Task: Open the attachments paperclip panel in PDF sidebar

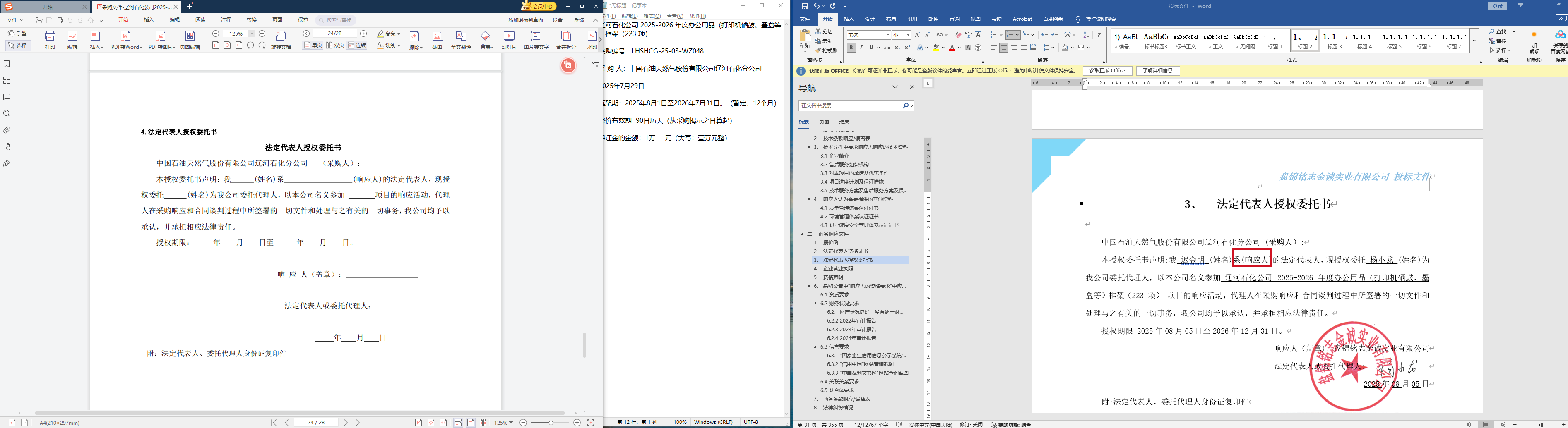Action: point(7,130)
